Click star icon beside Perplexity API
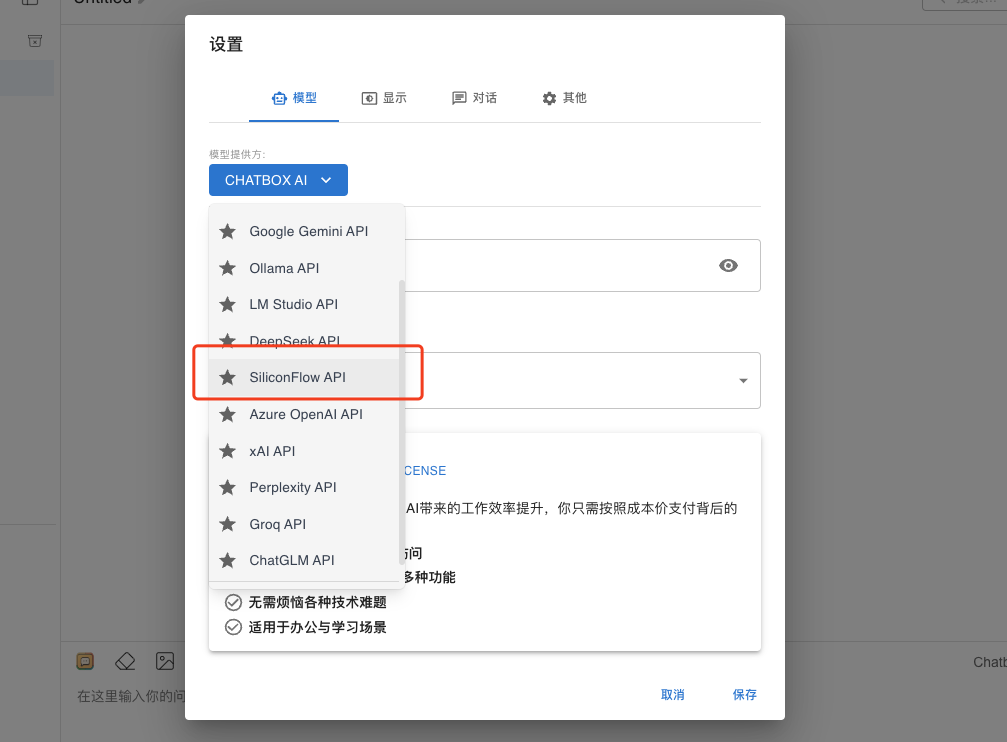Screen dimensions: 1007x742 click(227, 488)
